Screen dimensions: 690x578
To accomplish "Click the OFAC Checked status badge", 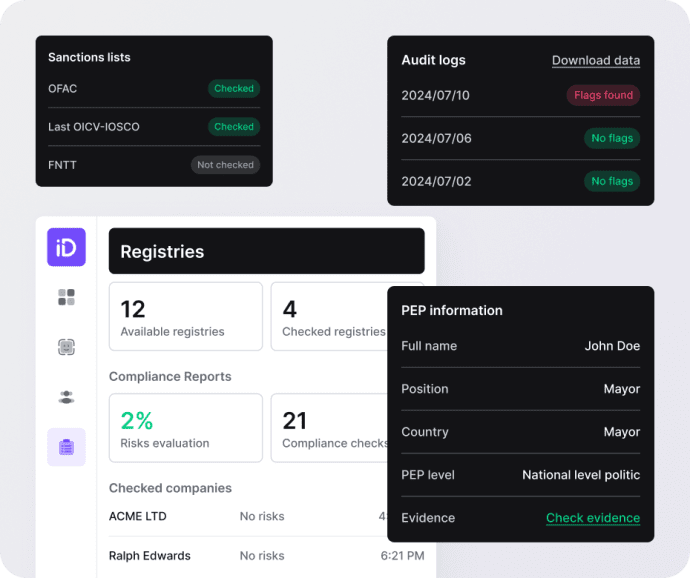I will [x=234, y=88].
